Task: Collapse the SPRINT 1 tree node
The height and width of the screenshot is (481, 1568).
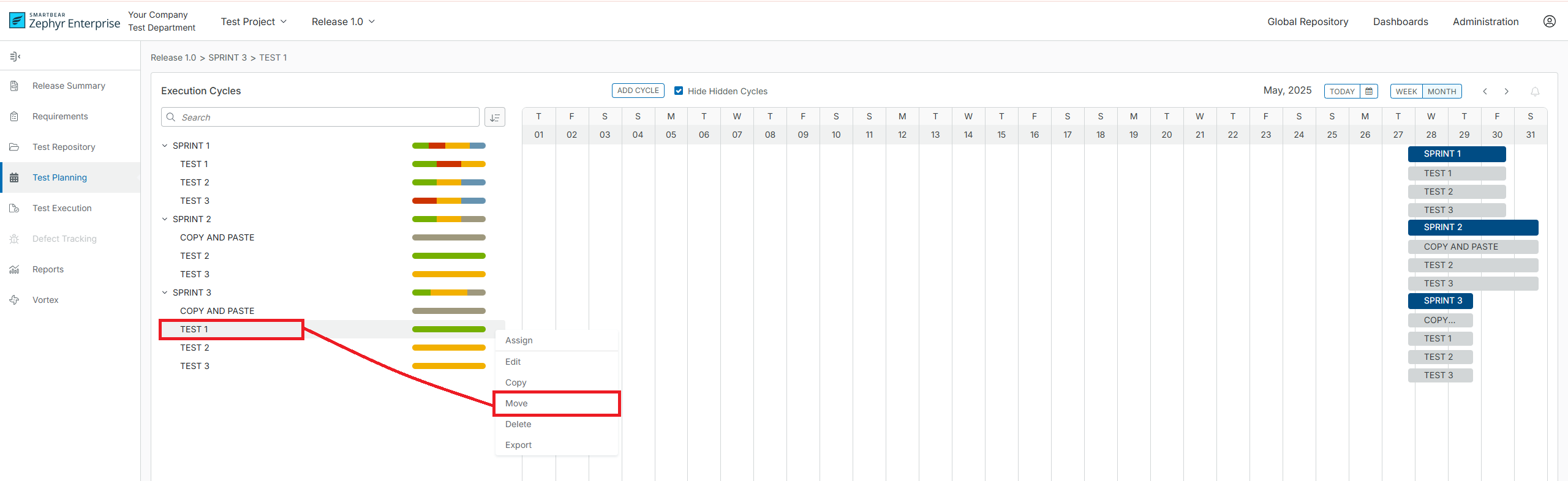Action: [x=165, y=146]
